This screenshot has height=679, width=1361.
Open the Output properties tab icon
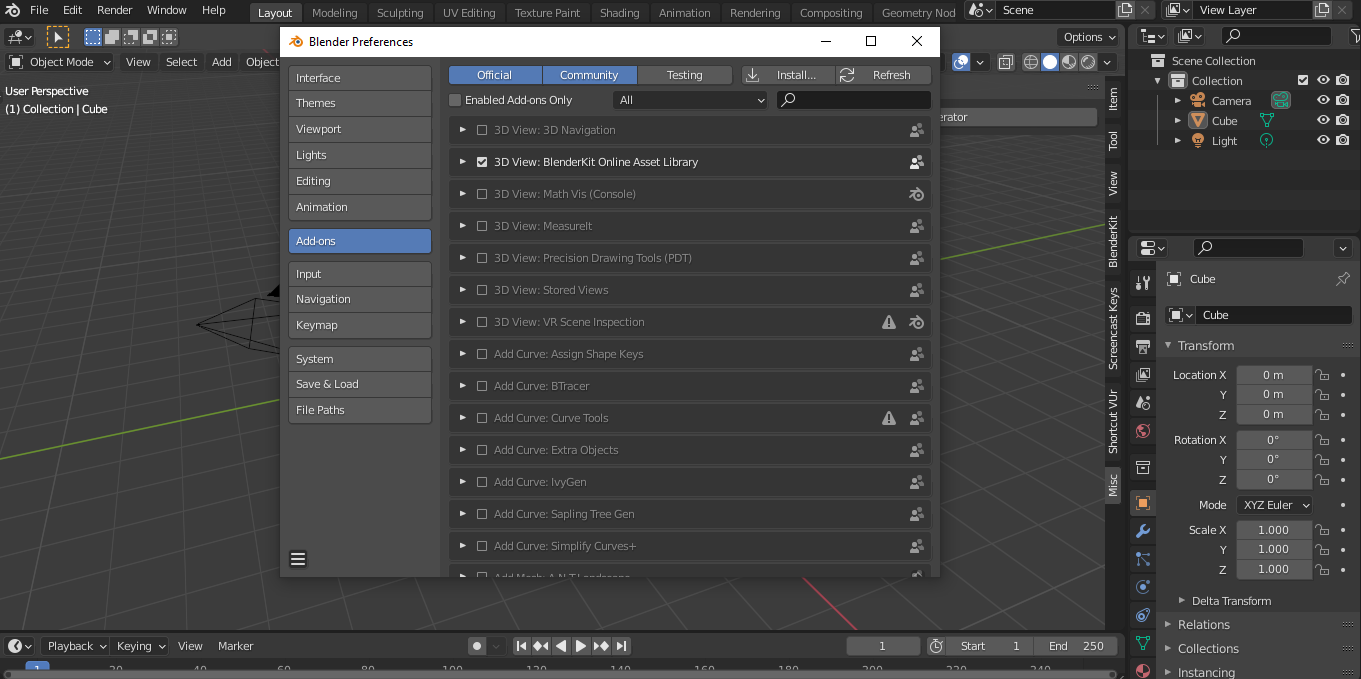1143,346
